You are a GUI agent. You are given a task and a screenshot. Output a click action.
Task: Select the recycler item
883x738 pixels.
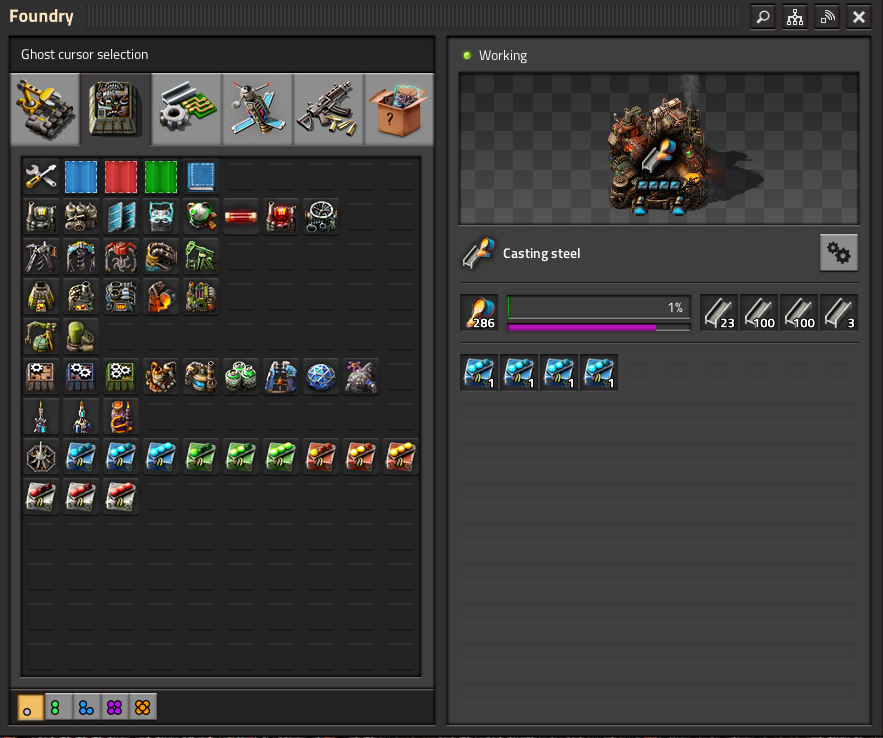point(201,297)
